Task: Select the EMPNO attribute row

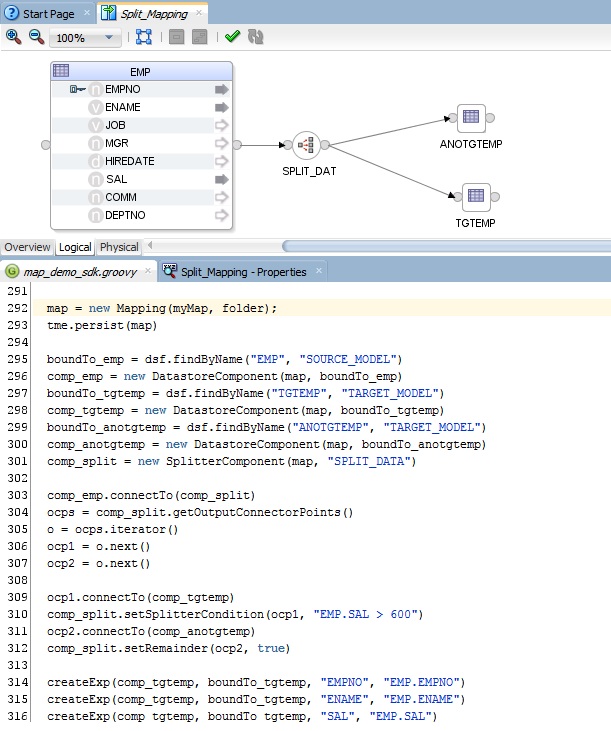Action: 141,89
